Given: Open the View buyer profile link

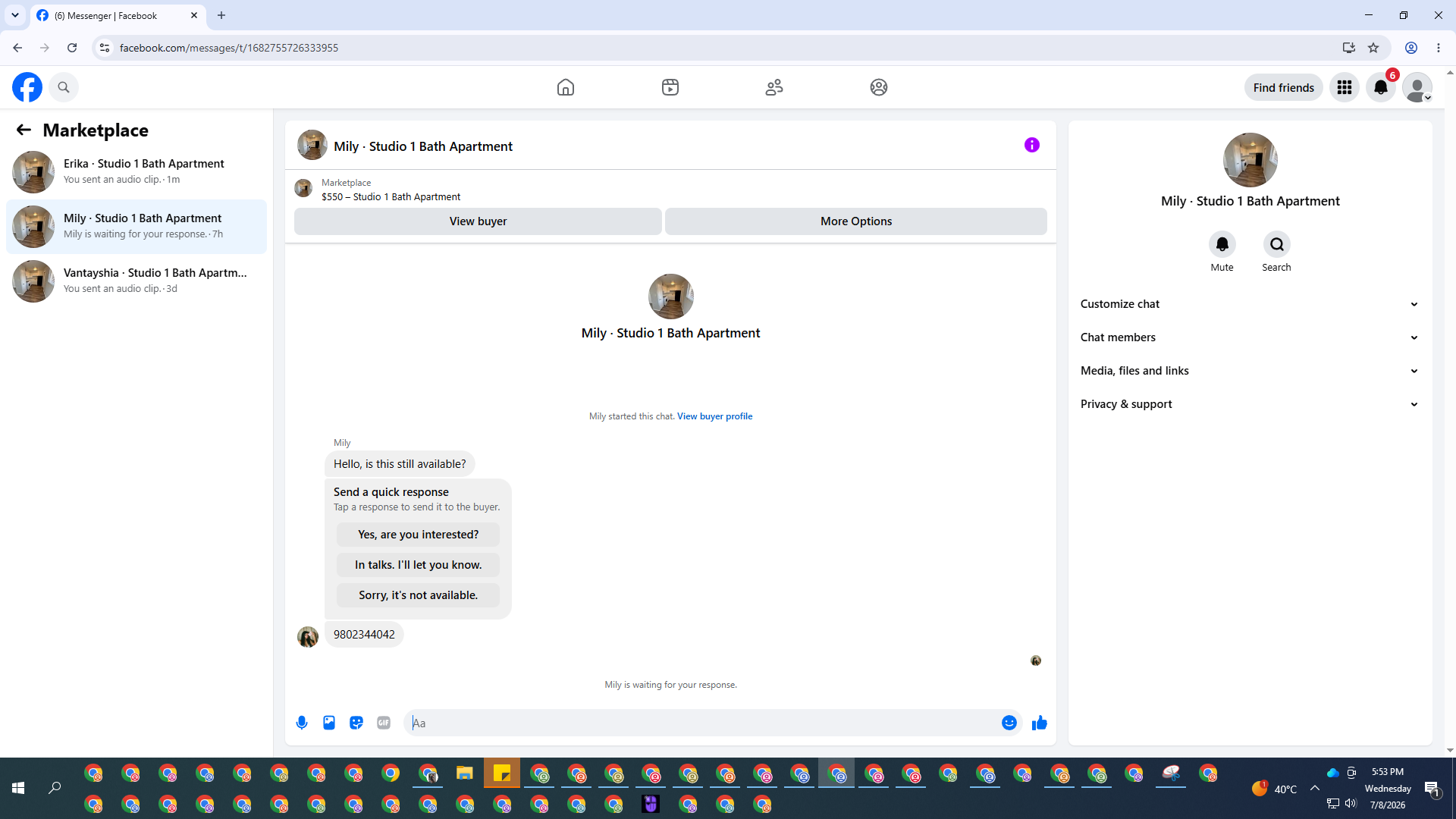Looking at the screenshot, I should [x=714, y=416].
